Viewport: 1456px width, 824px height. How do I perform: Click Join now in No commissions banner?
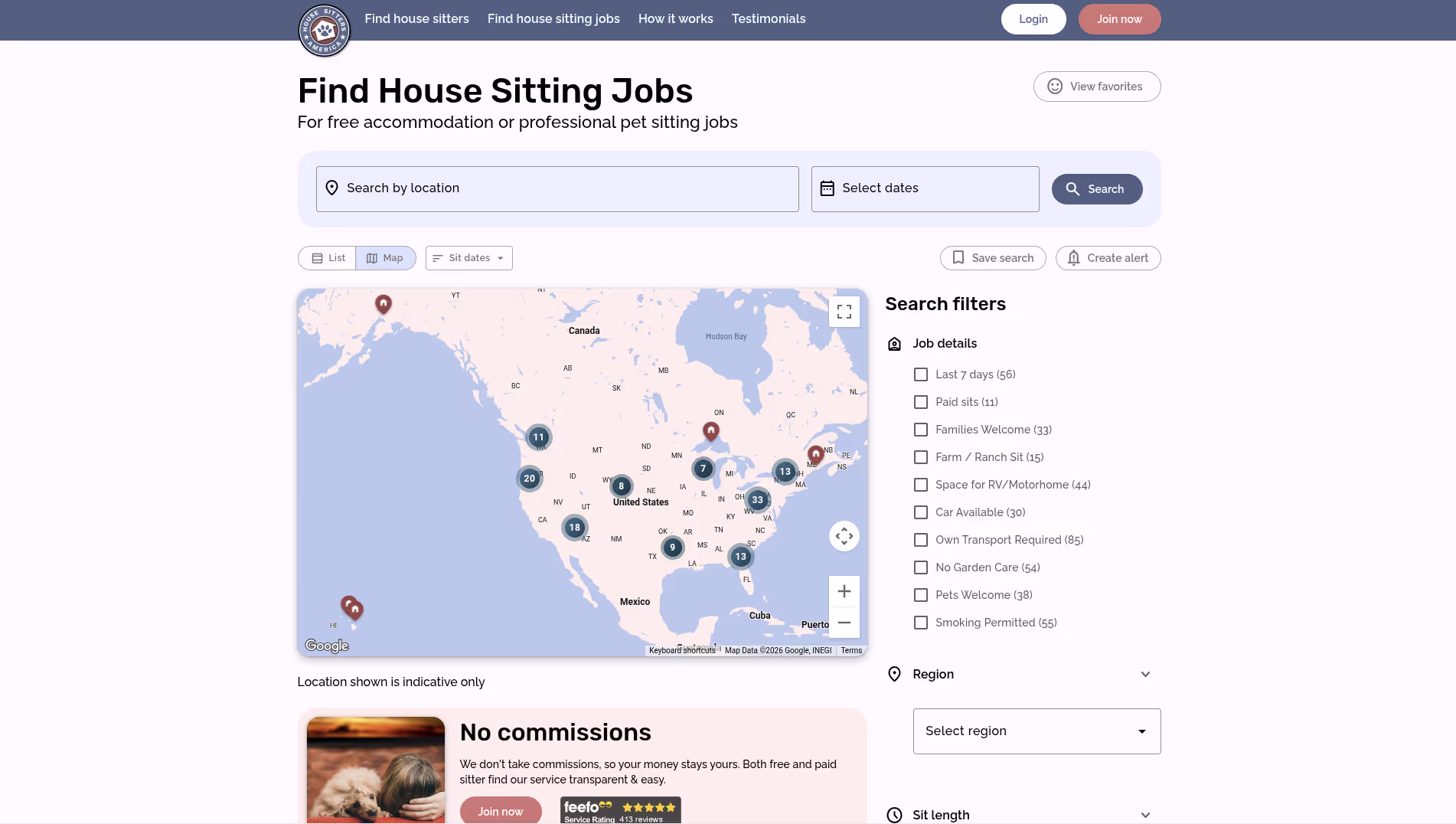501,811
